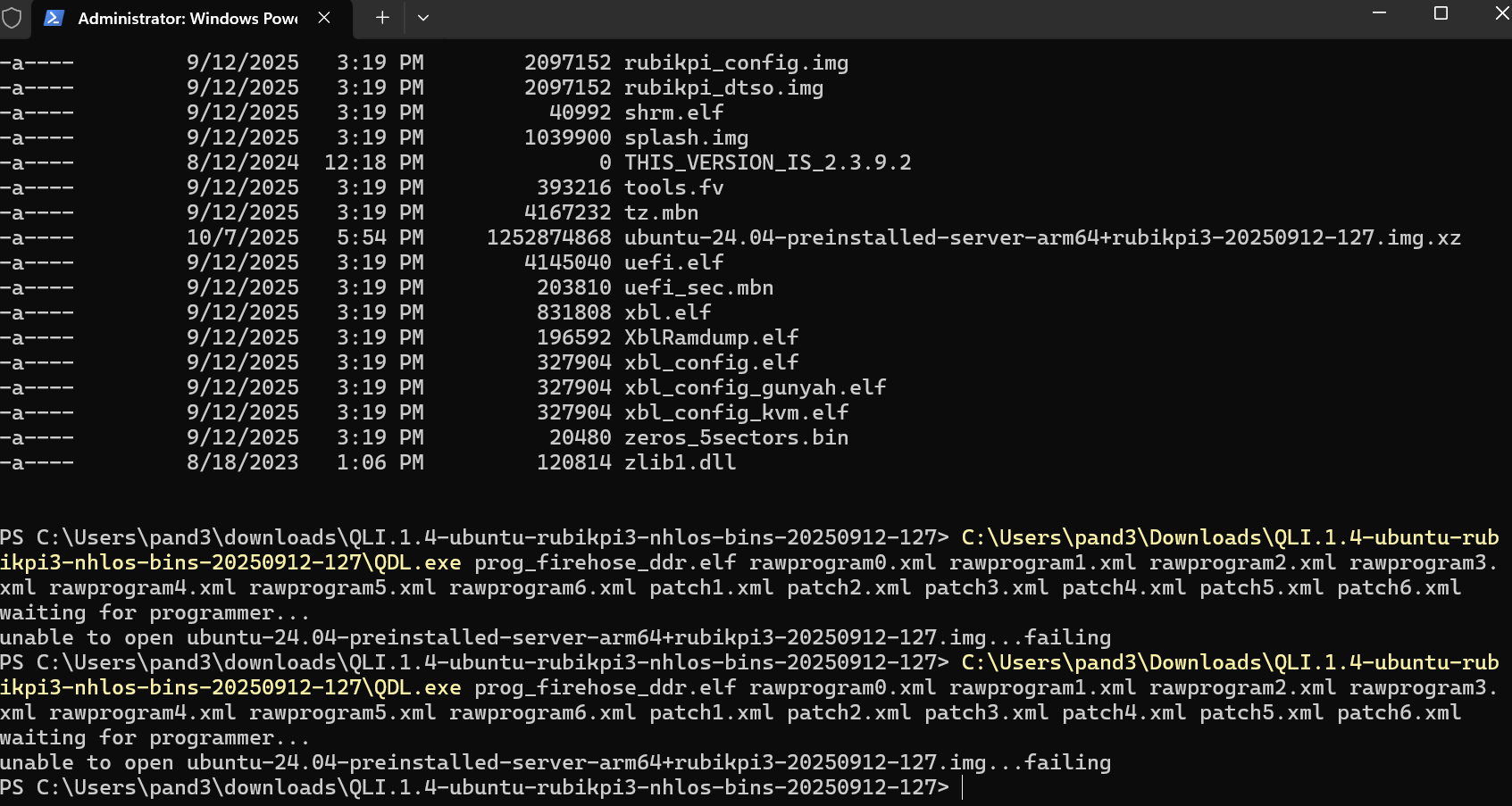Click the cursor at the last empty prompt
Screen dimensions: 1512x806
click(962, 787)
